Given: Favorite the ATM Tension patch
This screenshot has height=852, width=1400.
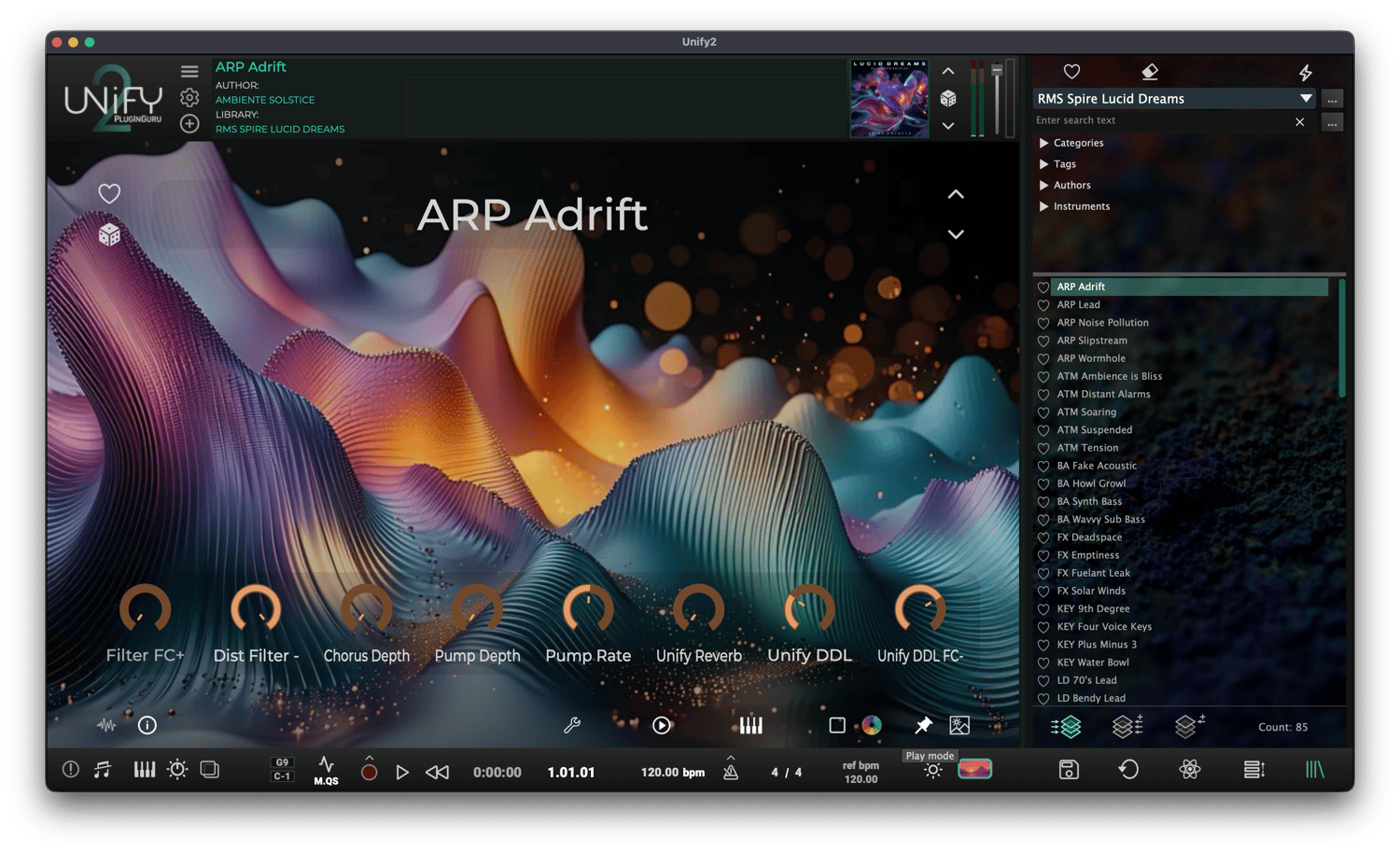Looking at the screenshot, I should tap(1043, 449).
